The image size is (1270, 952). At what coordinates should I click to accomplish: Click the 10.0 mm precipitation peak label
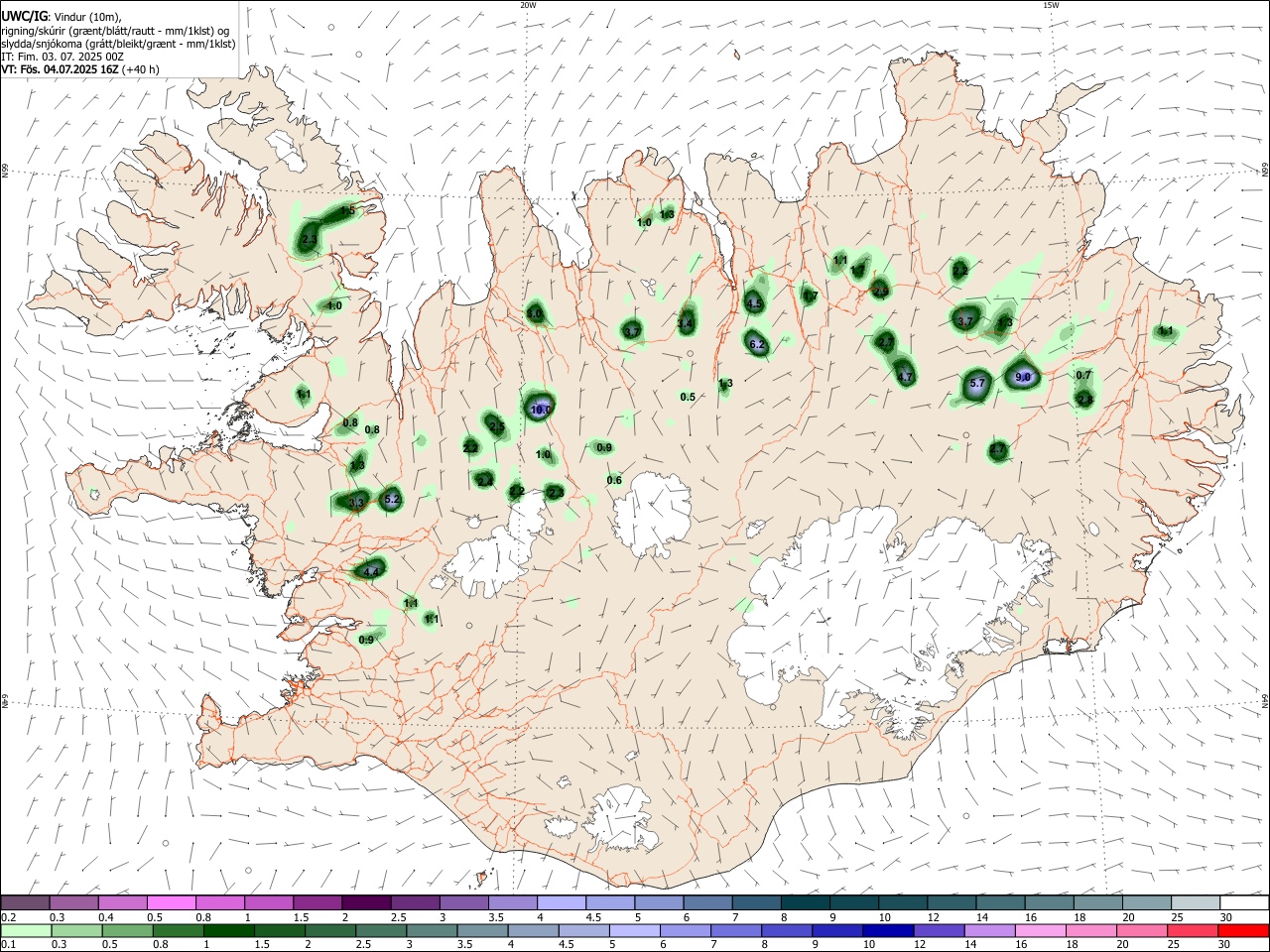click(x=541, y=409)
